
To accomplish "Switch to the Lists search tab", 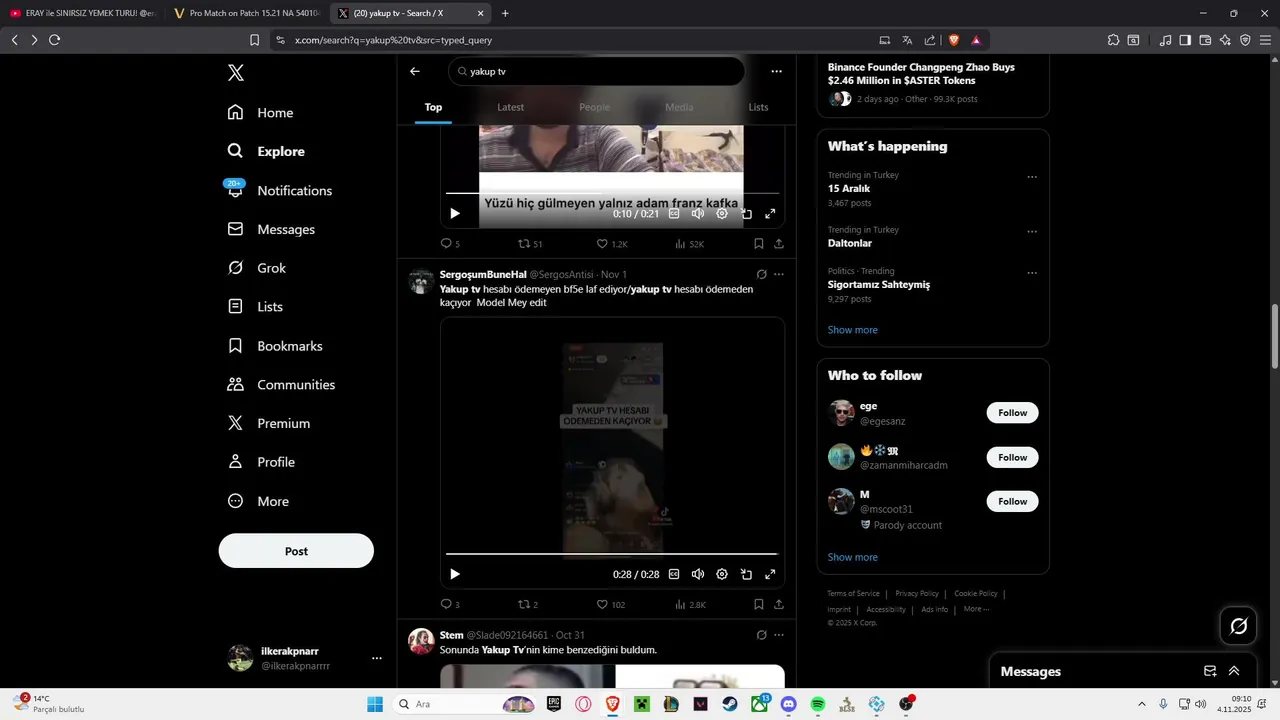I will coord(759,107).
